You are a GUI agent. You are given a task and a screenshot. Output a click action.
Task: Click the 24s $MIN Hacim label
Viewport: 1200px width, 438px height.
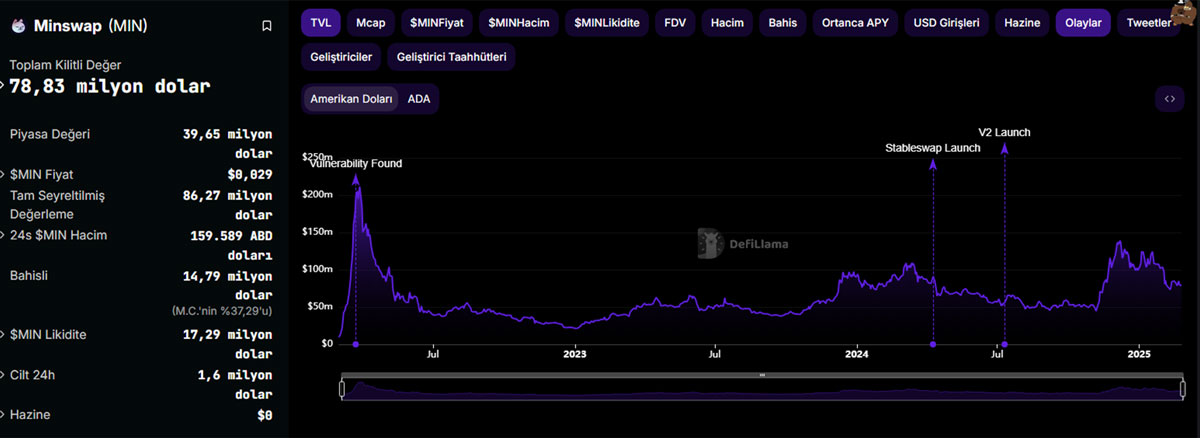pos(58,235)
